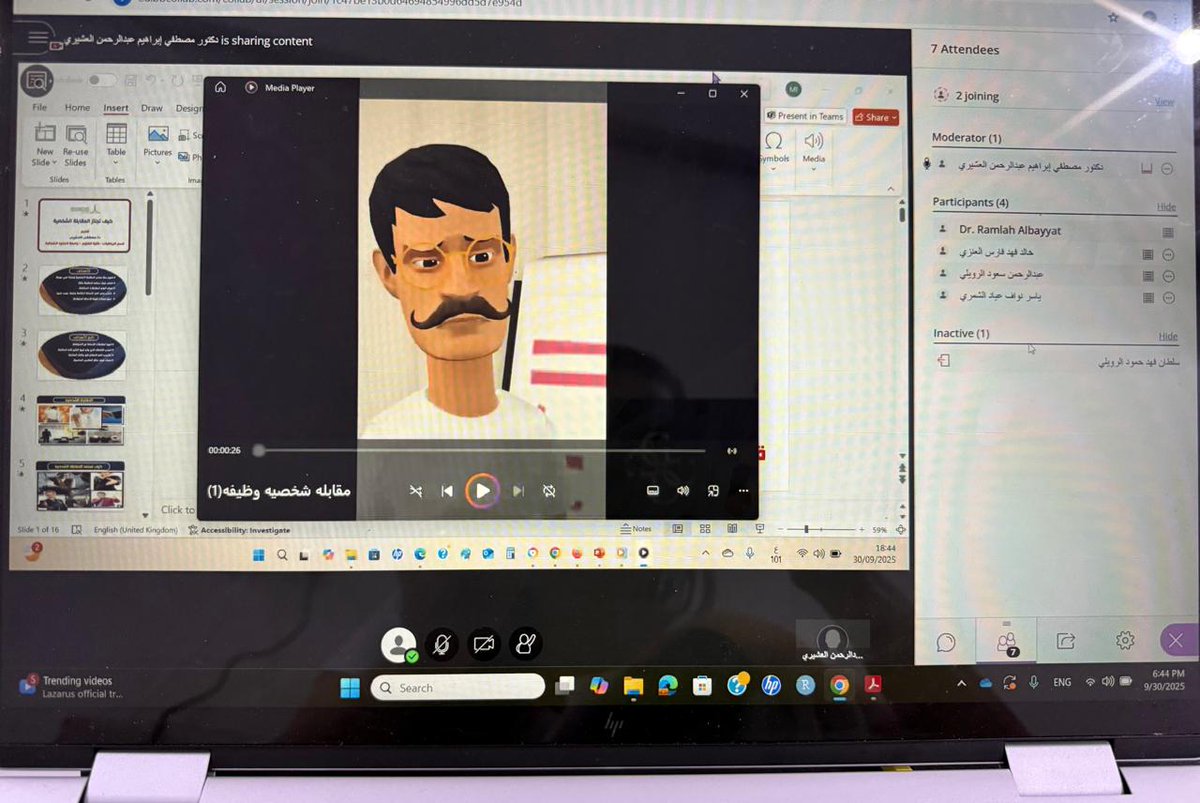Select Dr. Ramlah Albayyat in participants

pos(1010,231)
